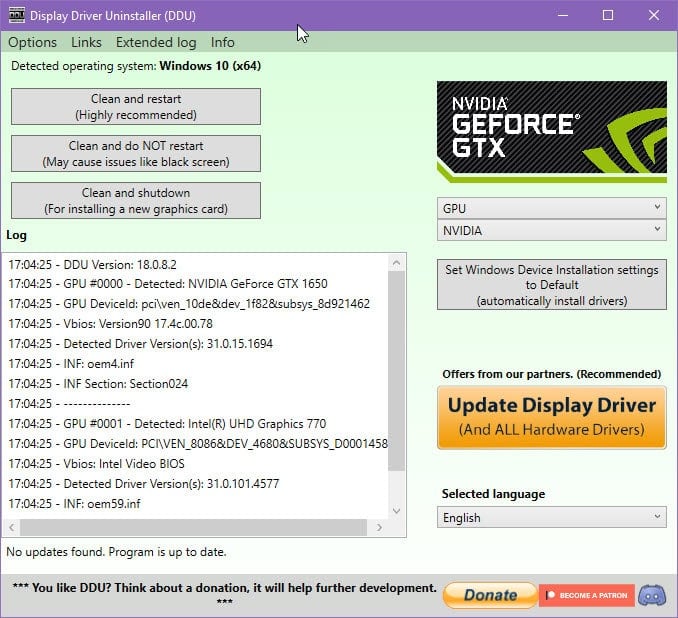The height and width of the screenshot is (618, 678).
Task: Select log line 'INF: oem4.inf'
Action: 71,364
